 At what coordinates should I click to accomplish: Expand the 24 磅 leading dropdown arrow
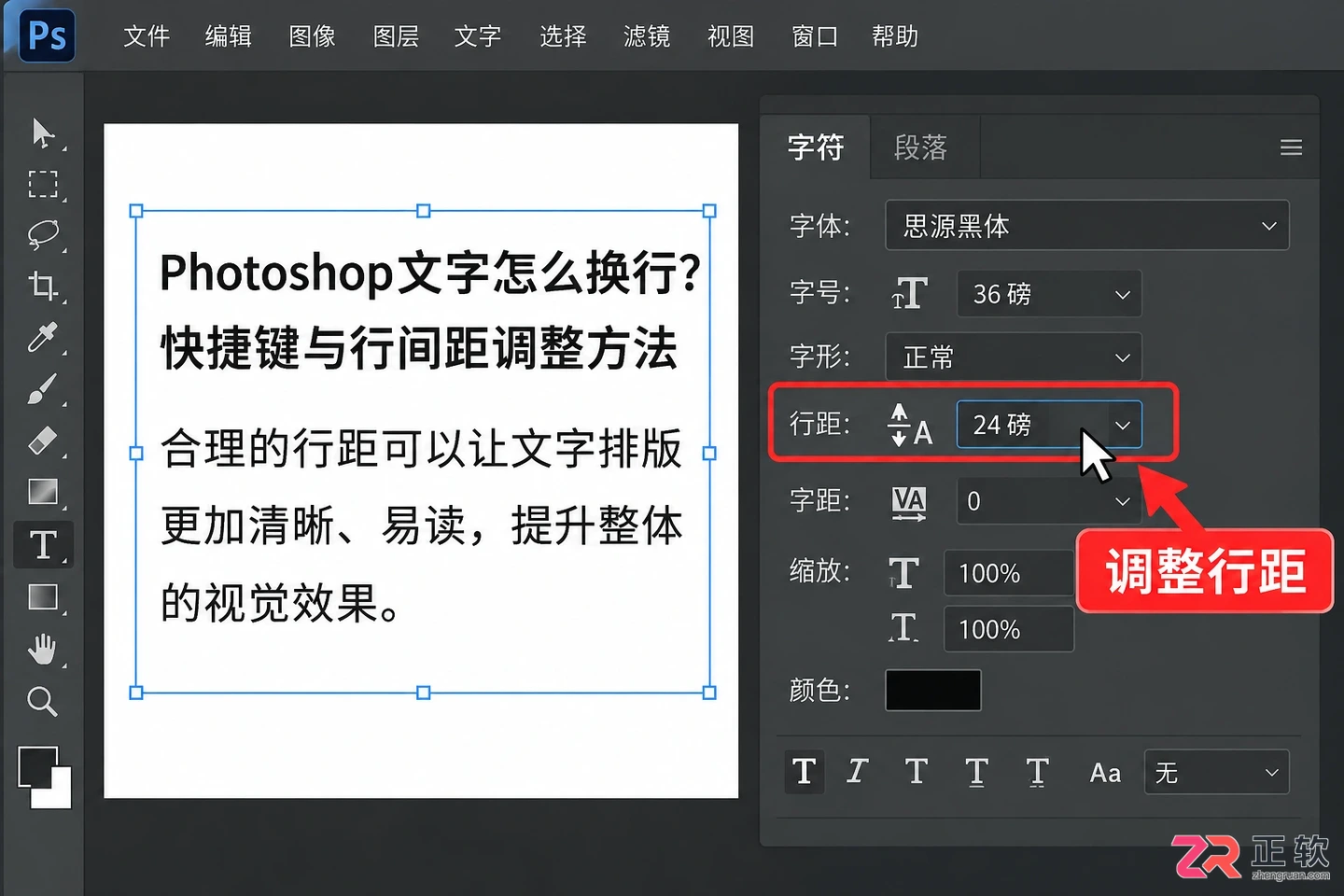point(1123,426)
